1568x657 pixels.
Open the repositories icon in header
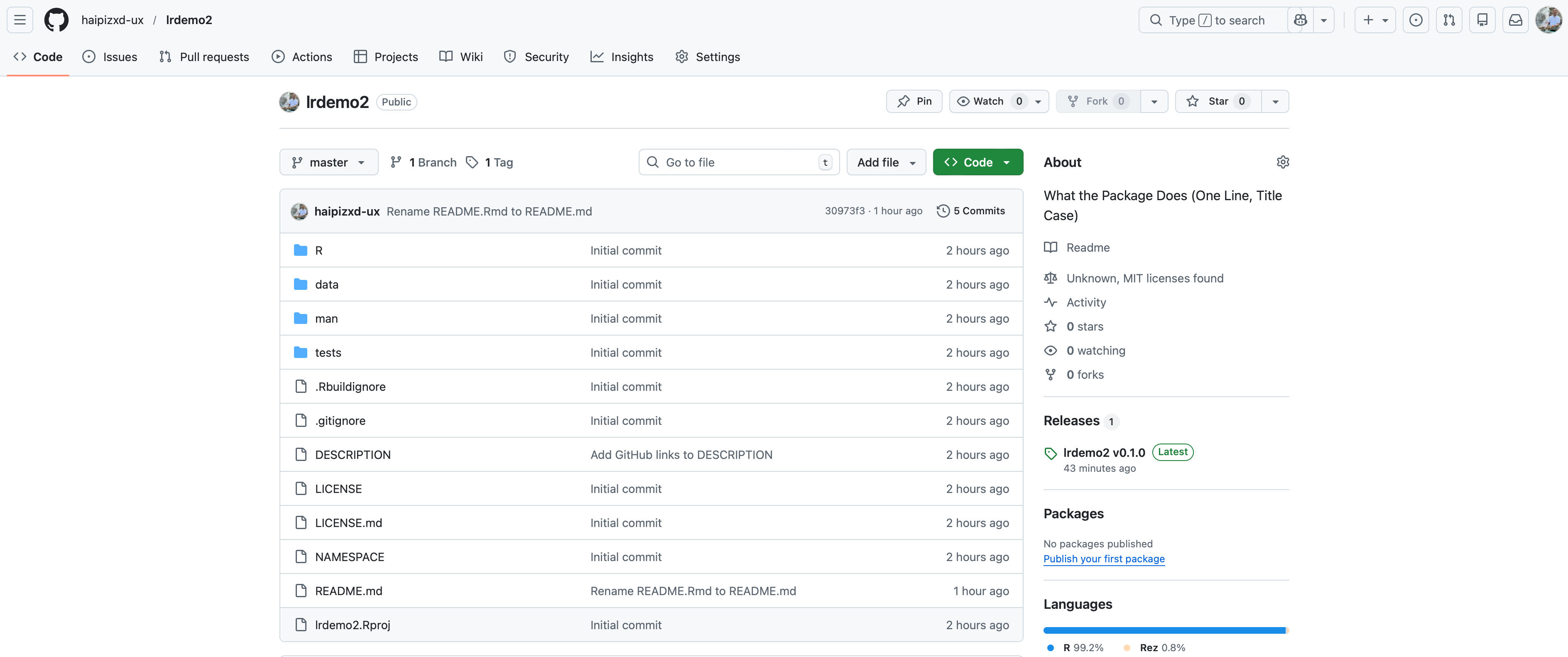coord(1482,20)
